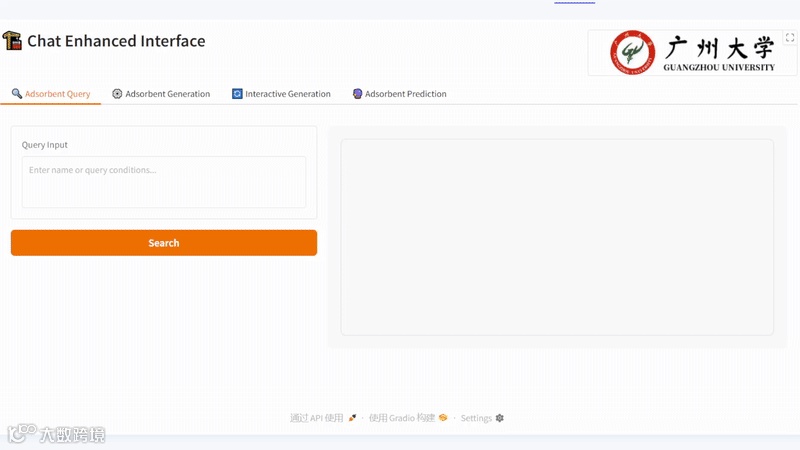Click the Query Input label
The image size is (800, 450).
(x=44, y=145)
